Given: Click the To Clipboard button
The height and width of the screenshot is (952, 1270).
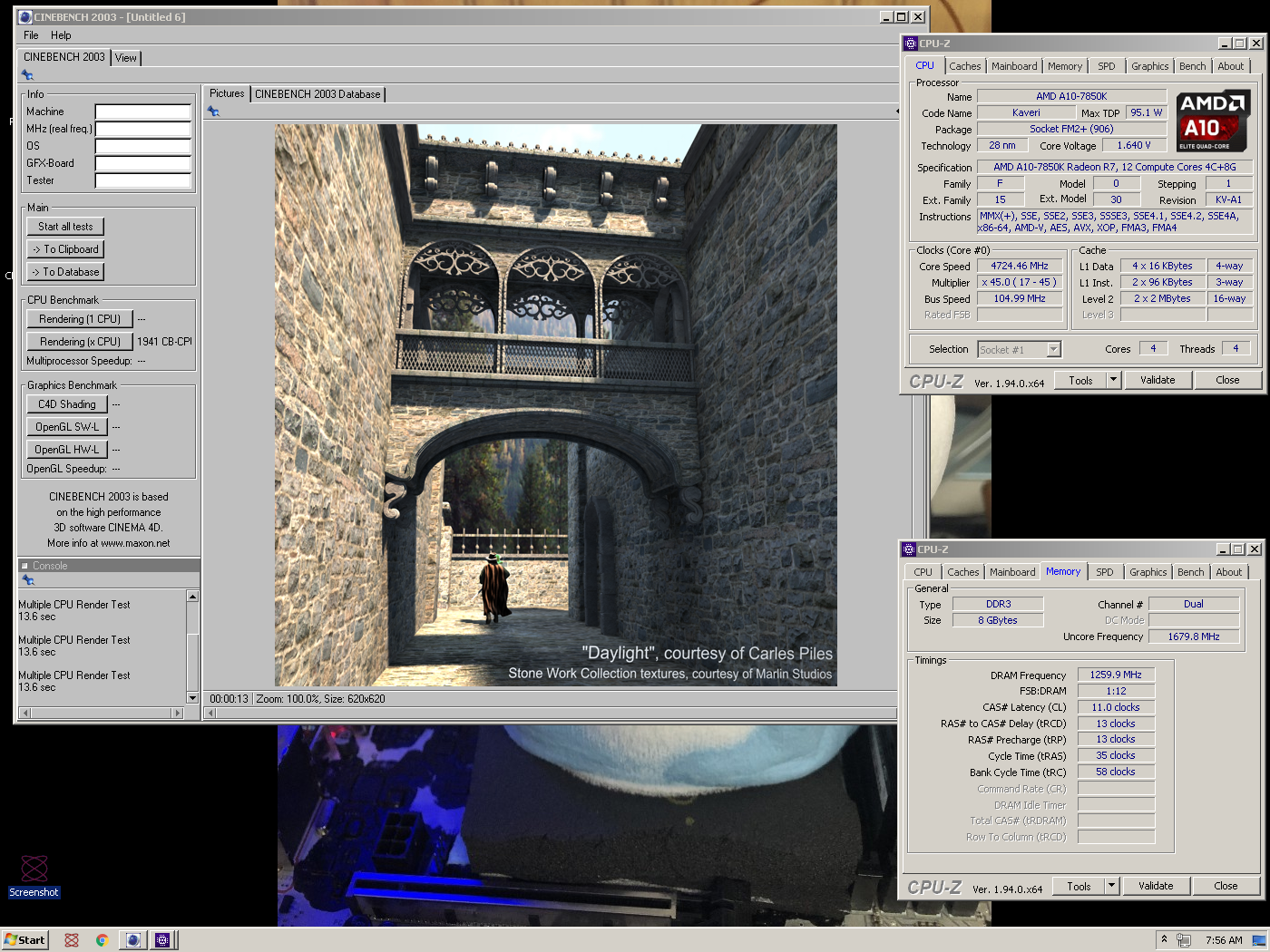Looking at the screenshot, I should coord(65,249).
